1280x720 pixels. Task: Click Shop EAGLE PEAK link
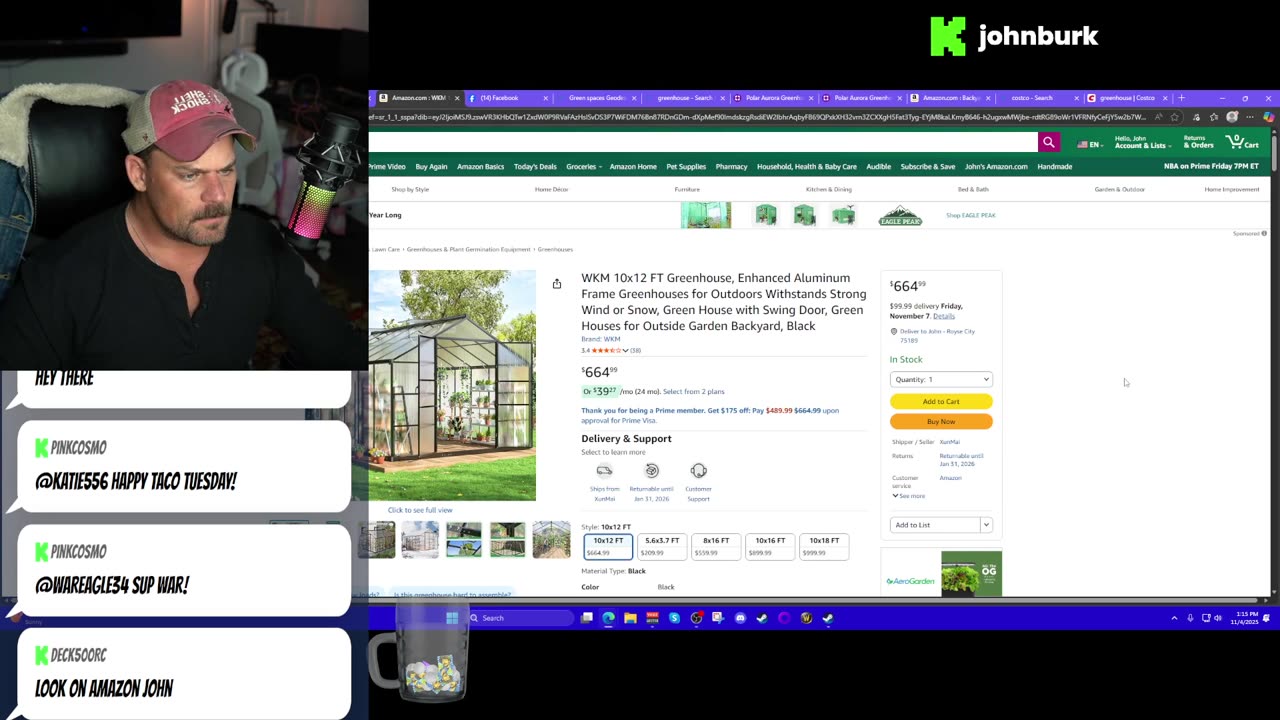[970, 215]
